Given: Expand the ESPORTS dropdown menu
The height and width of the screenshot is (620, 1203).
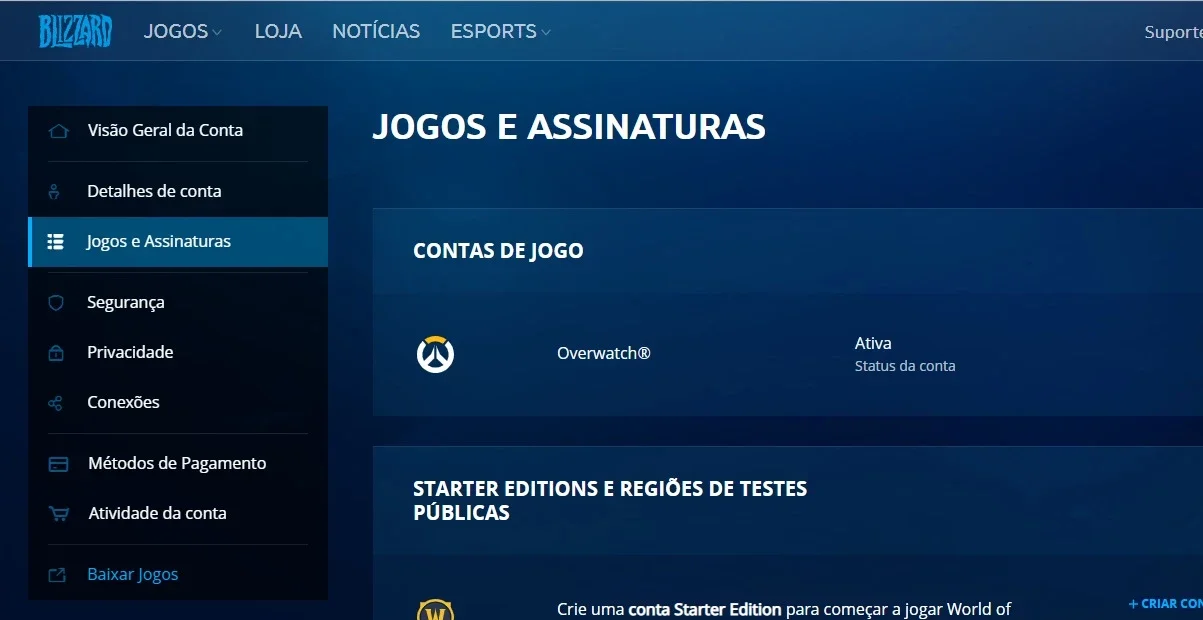Looking at the screenshot, I should [500, 31].
